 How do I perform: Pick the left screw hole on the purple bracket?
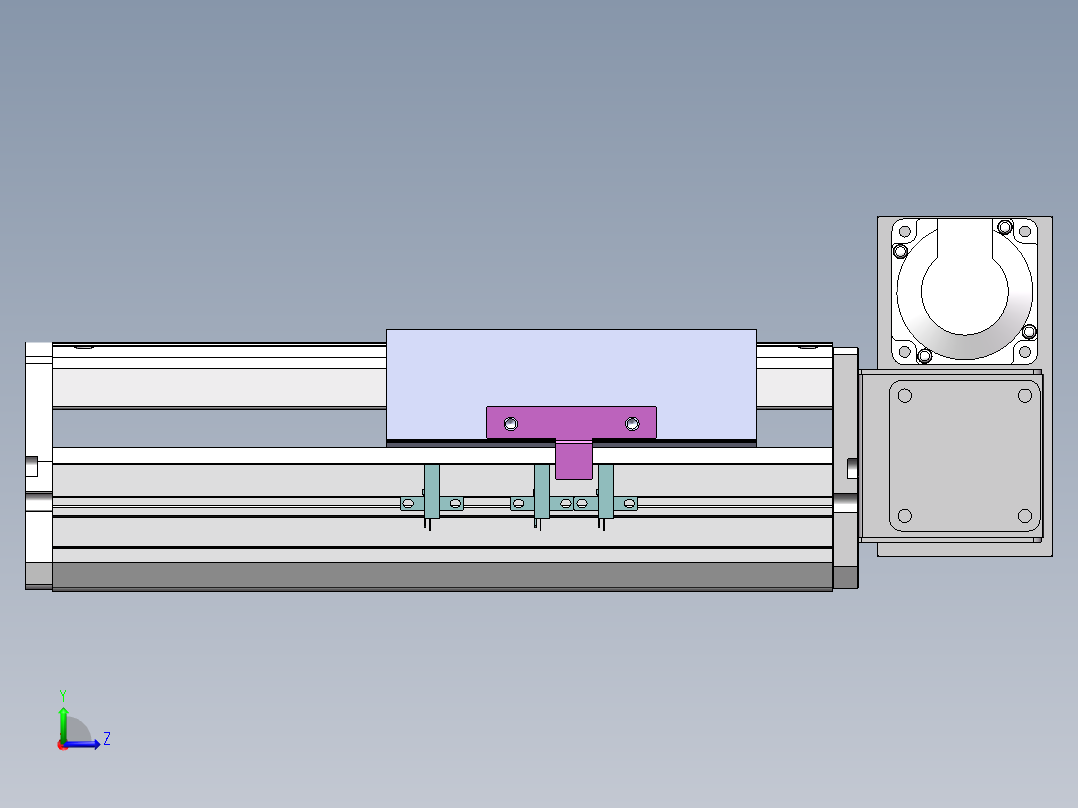tap(511, 424)
